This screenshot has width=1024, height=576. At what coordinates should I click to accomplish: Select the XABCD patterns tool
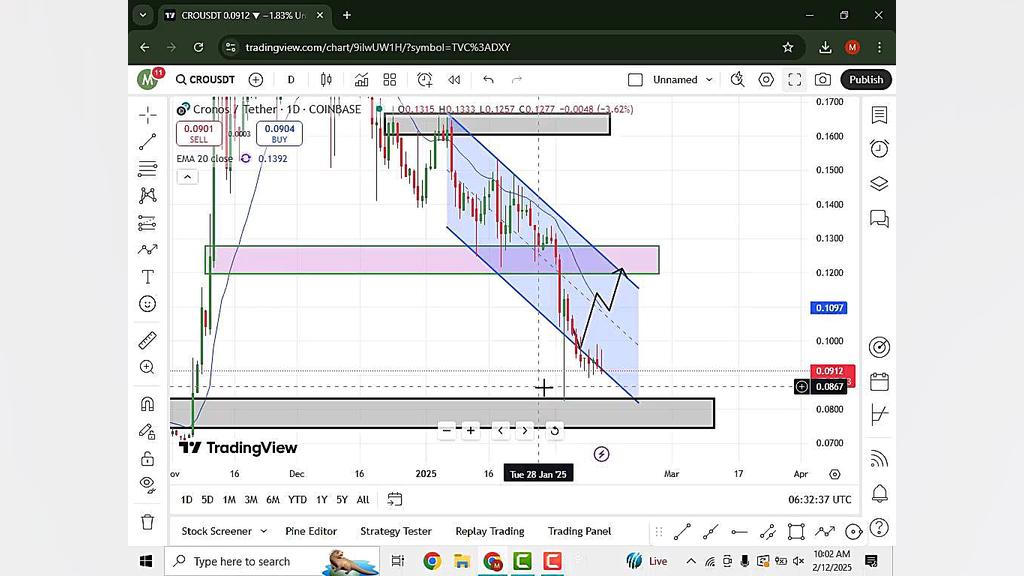pyautogui.click(x=148, y=195)
